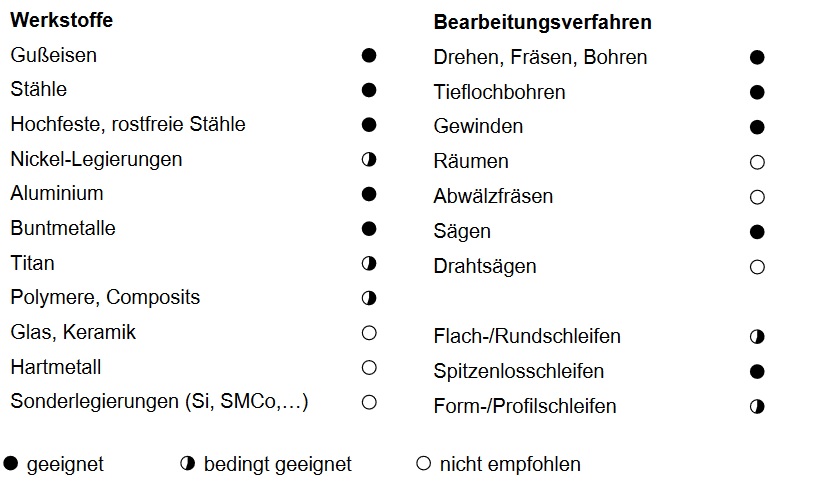Image resolution: width=828 pixels, height=502 pixels.
Task: Click the filled circle next to Spitzenlosschleifen
Action: pyautogui.click(x=757, y=372)
